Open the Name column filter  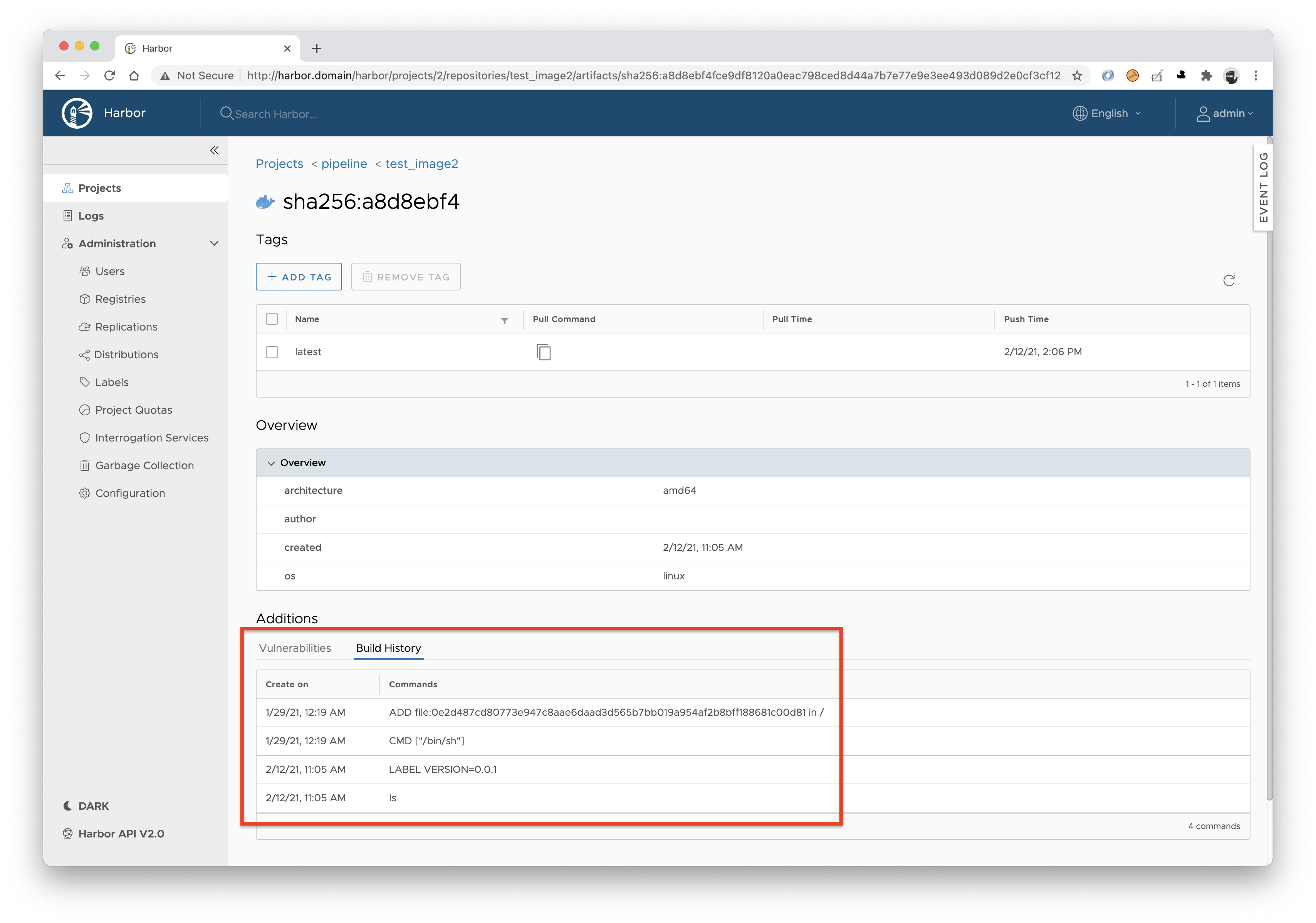click(x=504, y=321)
